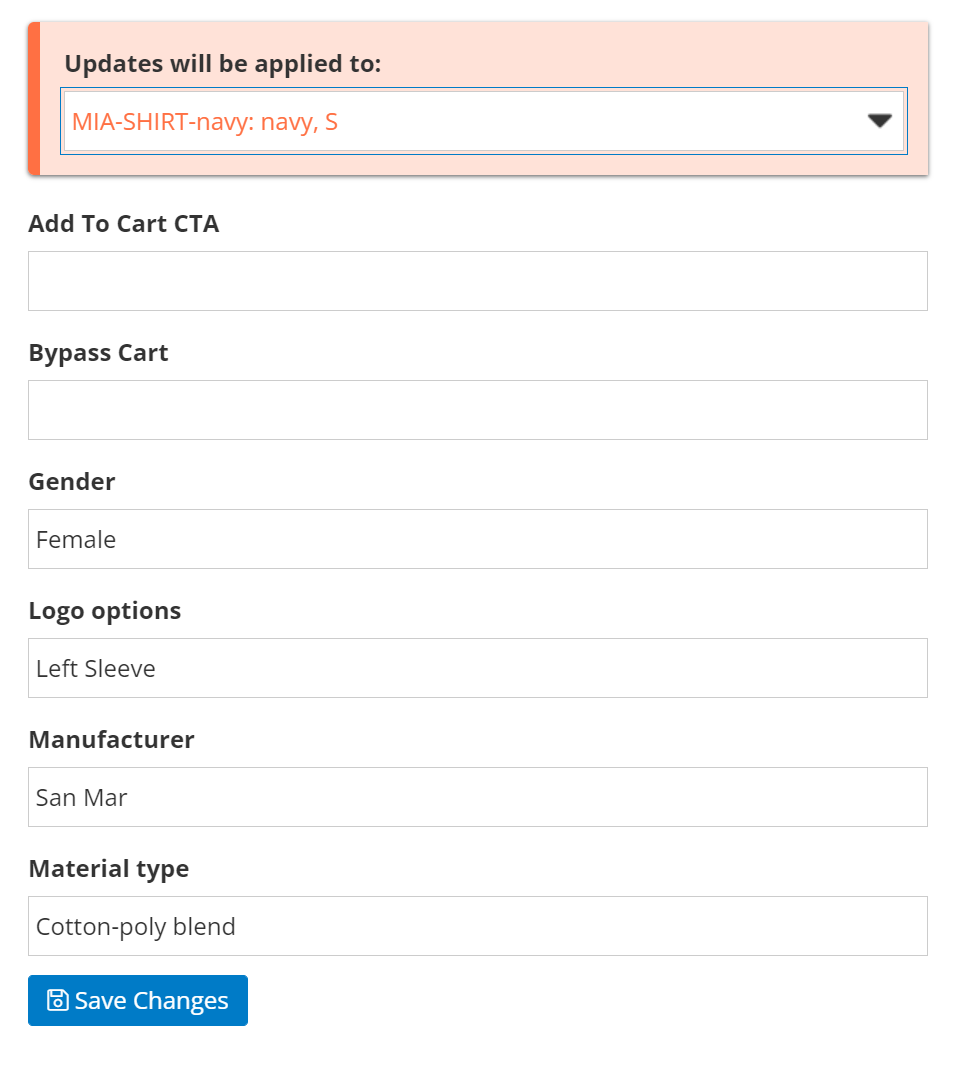969x1074 pixels.
Task: Click the floppy disk save icon
Action: point(58,1000)
